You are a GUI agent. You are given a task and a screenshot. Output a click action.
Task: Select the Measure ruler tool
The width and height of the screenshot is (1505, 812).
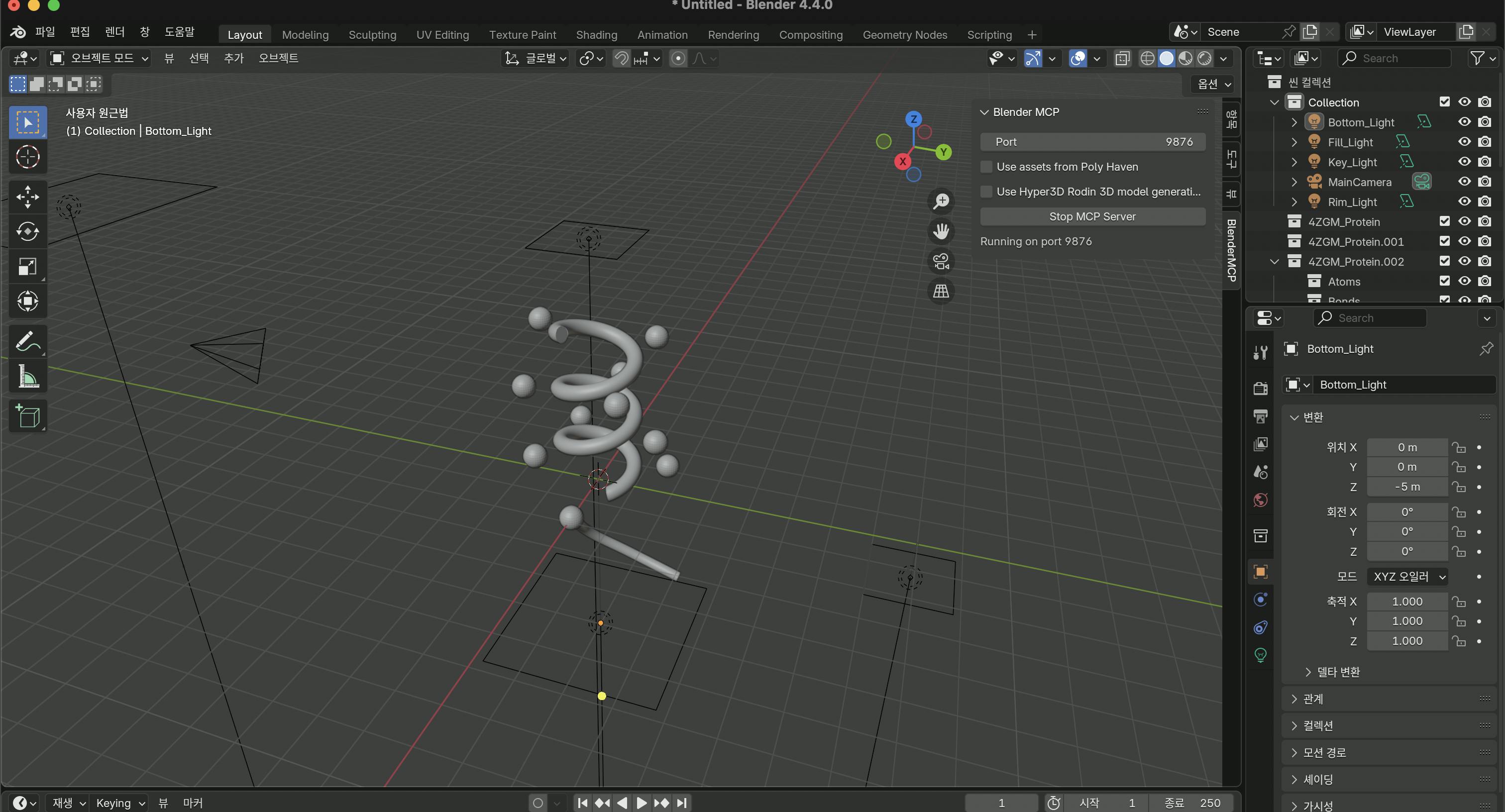(x=27, y=377)
